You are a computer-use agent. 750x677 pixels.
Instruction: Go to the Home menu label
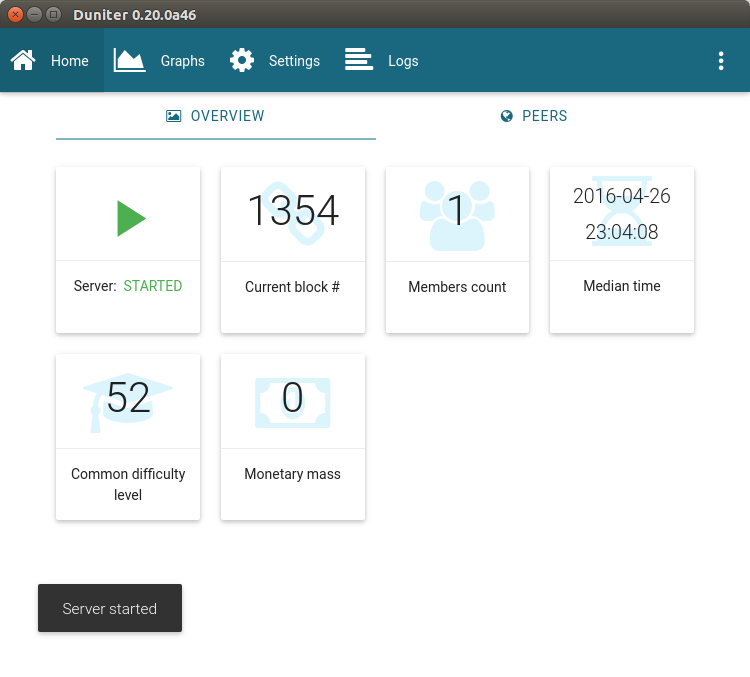click(70, 61)
